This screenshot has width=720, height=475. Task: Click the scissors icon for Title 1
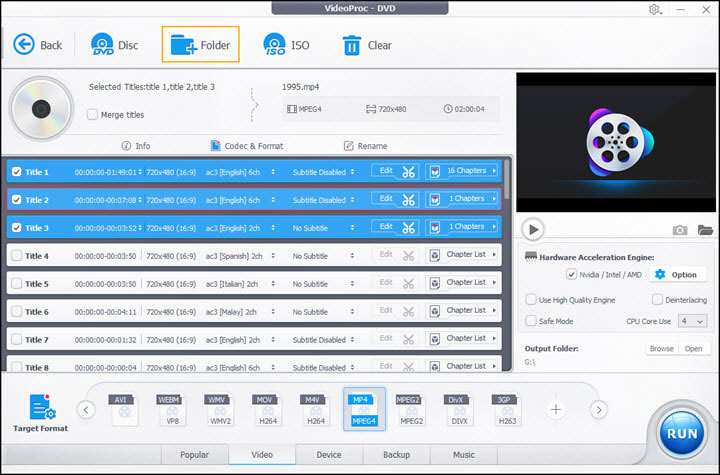coord(408,171)
